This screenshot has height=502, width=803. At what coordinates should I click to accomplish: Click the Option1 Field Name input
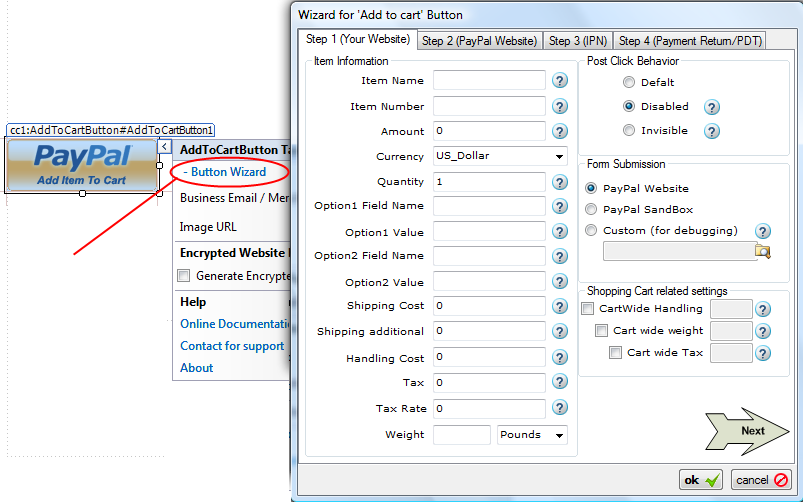(x=489, y=206)
